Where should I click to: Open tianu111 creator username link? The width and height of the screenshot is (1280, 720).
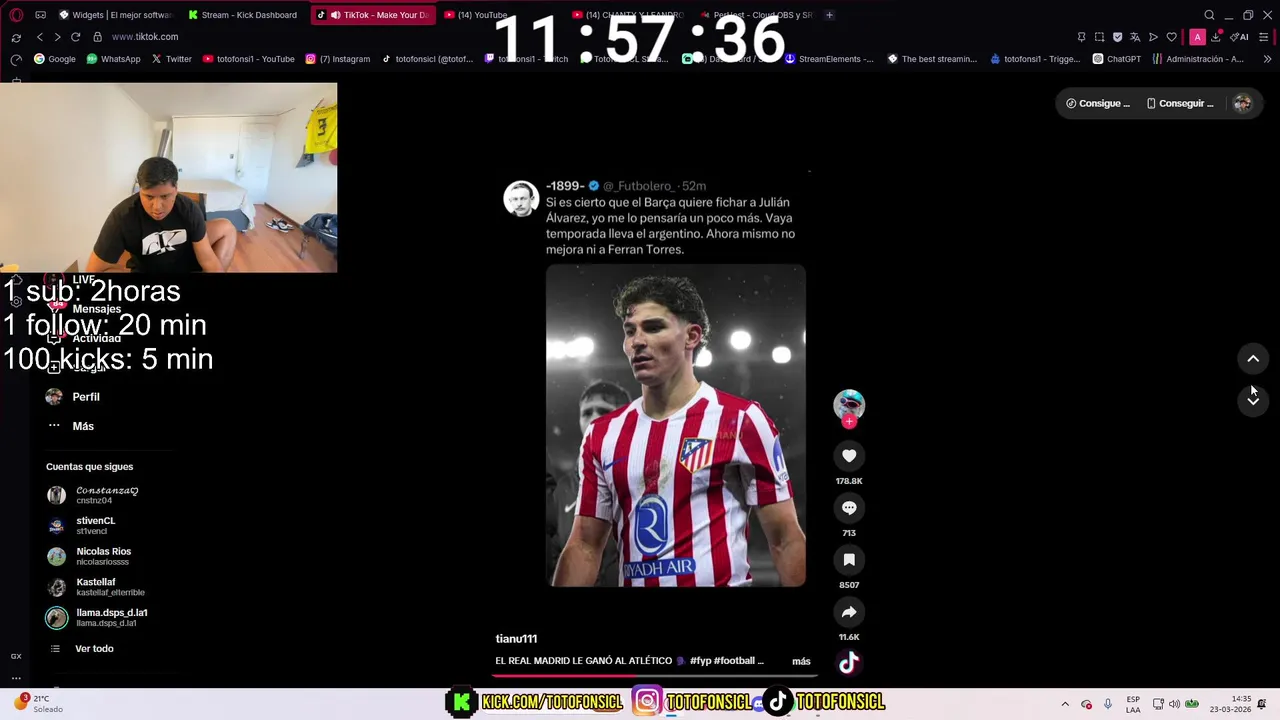[x=516, y=639]
